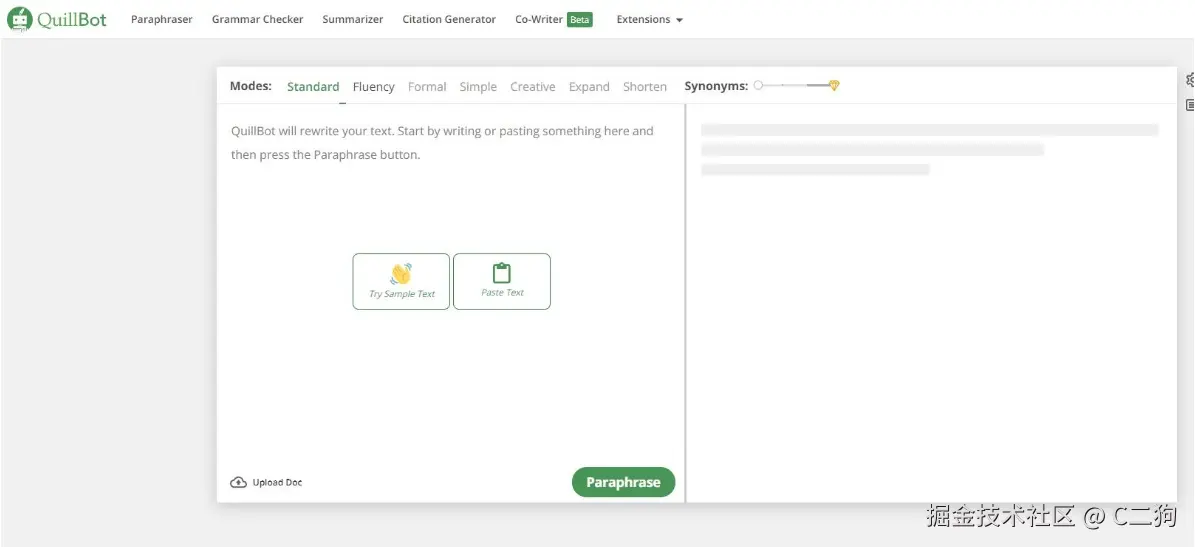Click the cloud Upload Doc icon
Image resolution: width=1195 pixels, height=547 pixels.
pos(239,482)
